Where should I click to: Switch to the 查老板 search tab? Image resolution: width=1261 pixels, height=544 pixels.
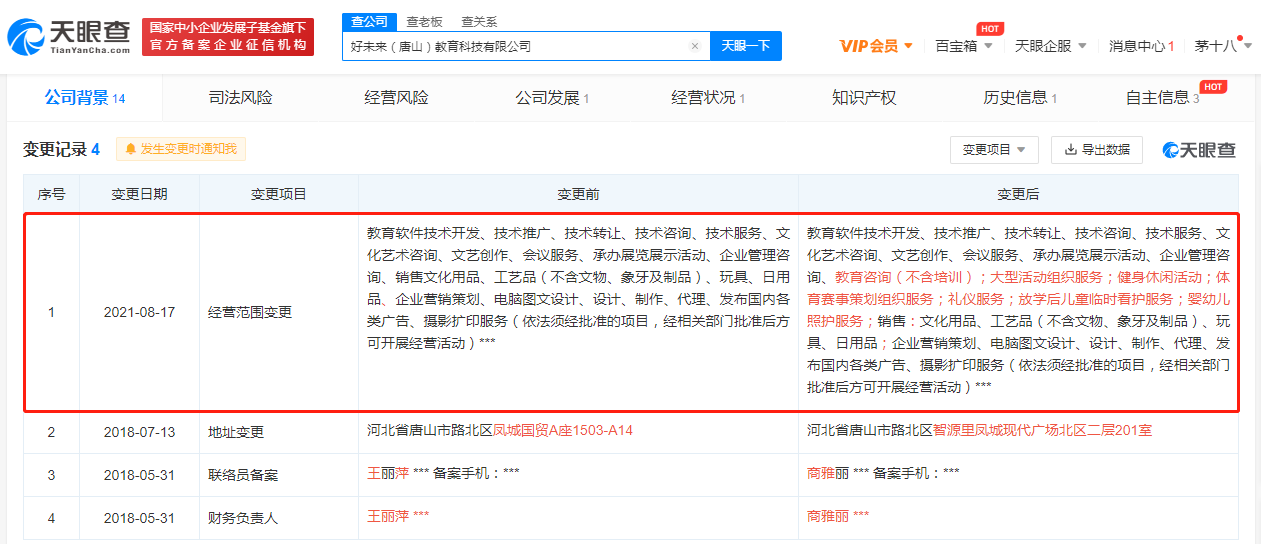(425, 21)
